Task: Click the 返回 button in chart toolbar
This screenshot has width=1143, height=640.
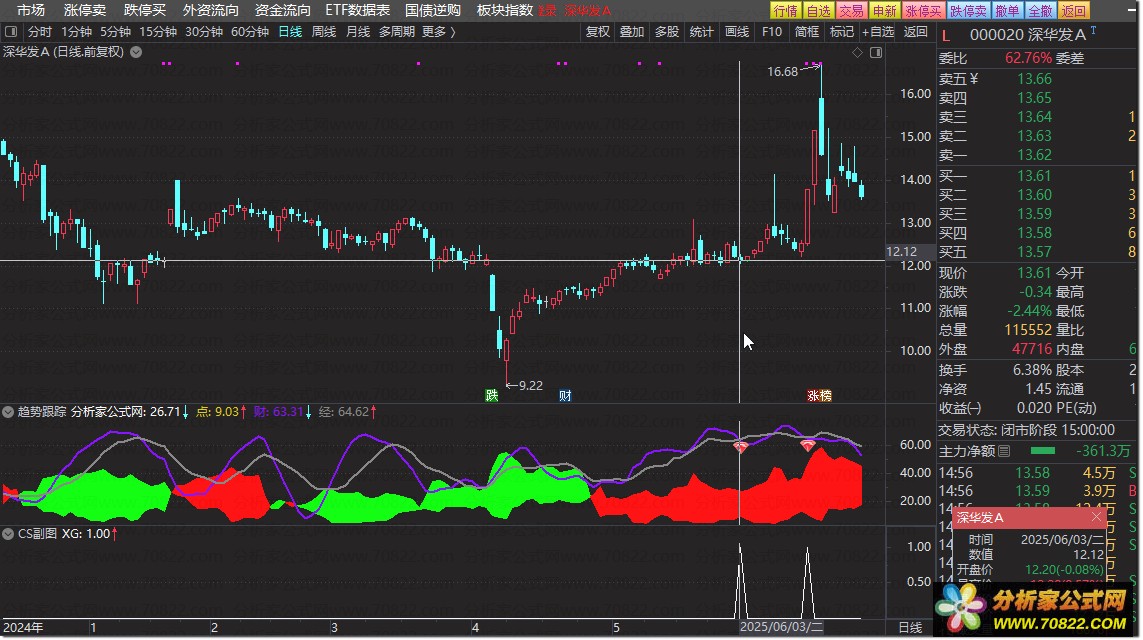Action: tap(916, 32)
